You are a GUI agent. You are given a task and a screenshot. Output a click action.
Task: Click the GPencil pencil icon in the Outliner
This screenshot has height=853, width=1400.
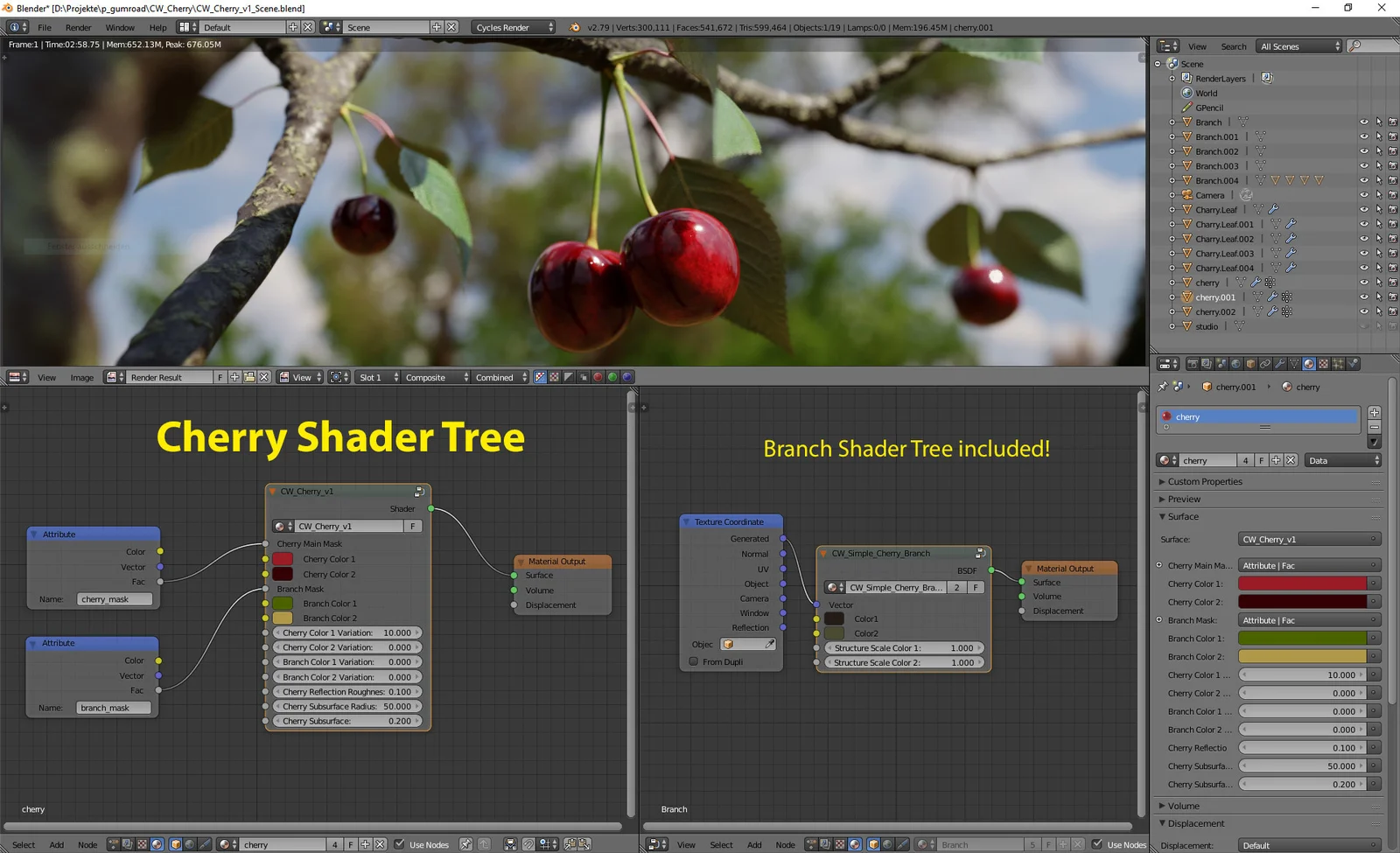1186,108
